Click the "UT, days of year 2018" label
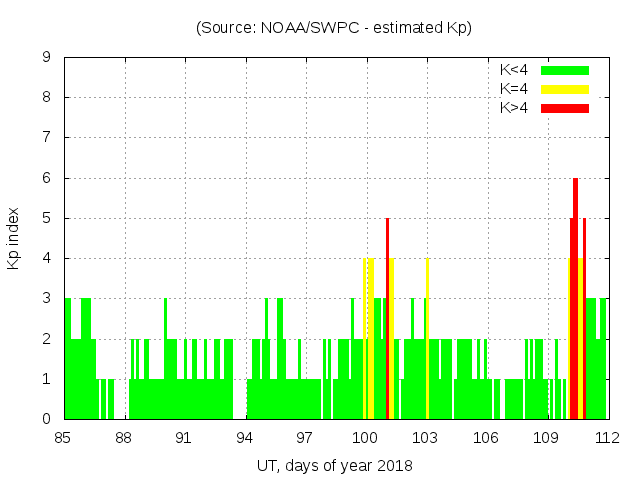 [x=334, y=465]
